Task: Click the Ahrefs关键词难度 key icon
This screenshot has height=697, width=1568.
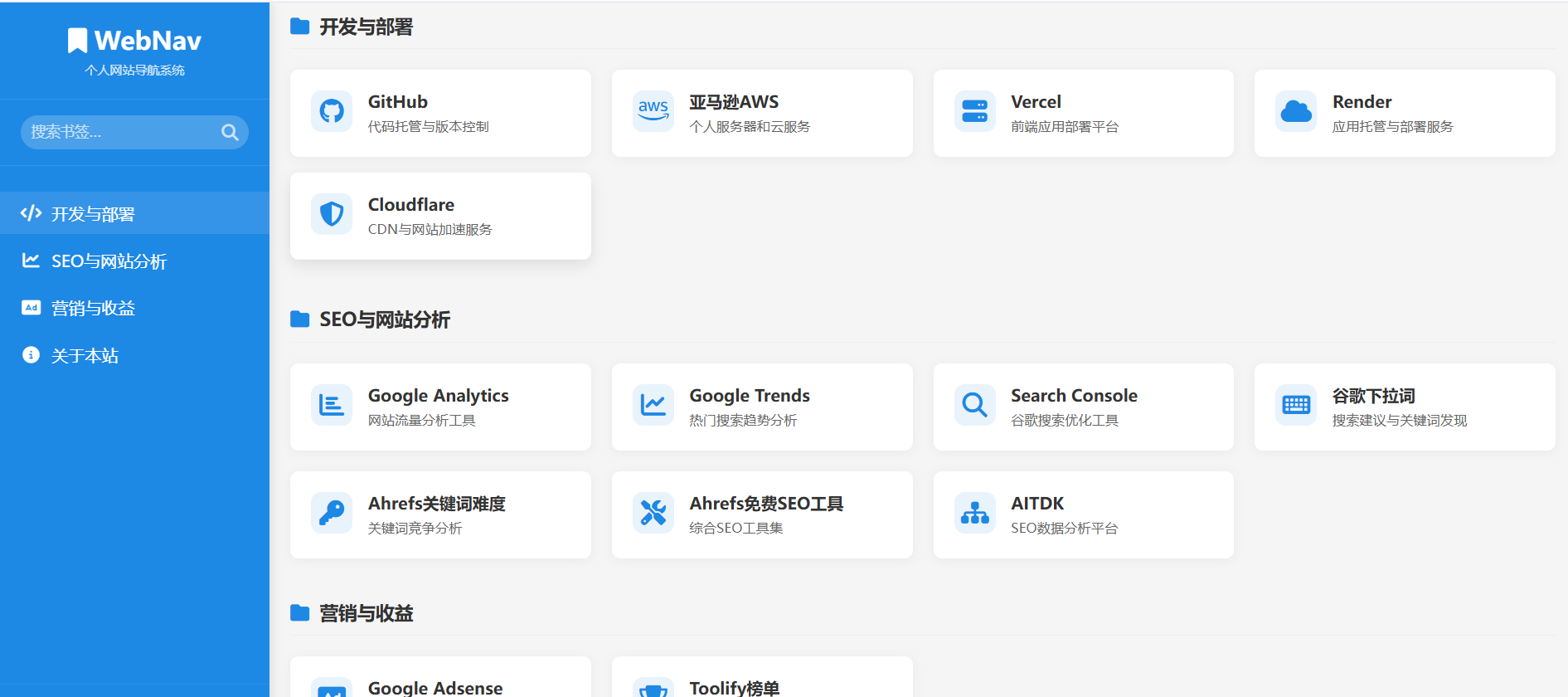Action: point(332,513)
